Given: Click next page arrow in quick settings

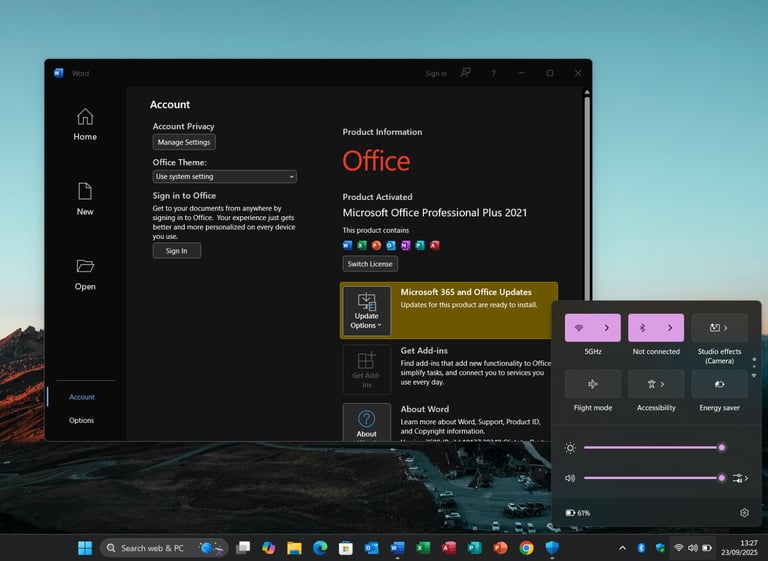Looking at the screenshot, I should pyautogui.click(x=754, y=376).
